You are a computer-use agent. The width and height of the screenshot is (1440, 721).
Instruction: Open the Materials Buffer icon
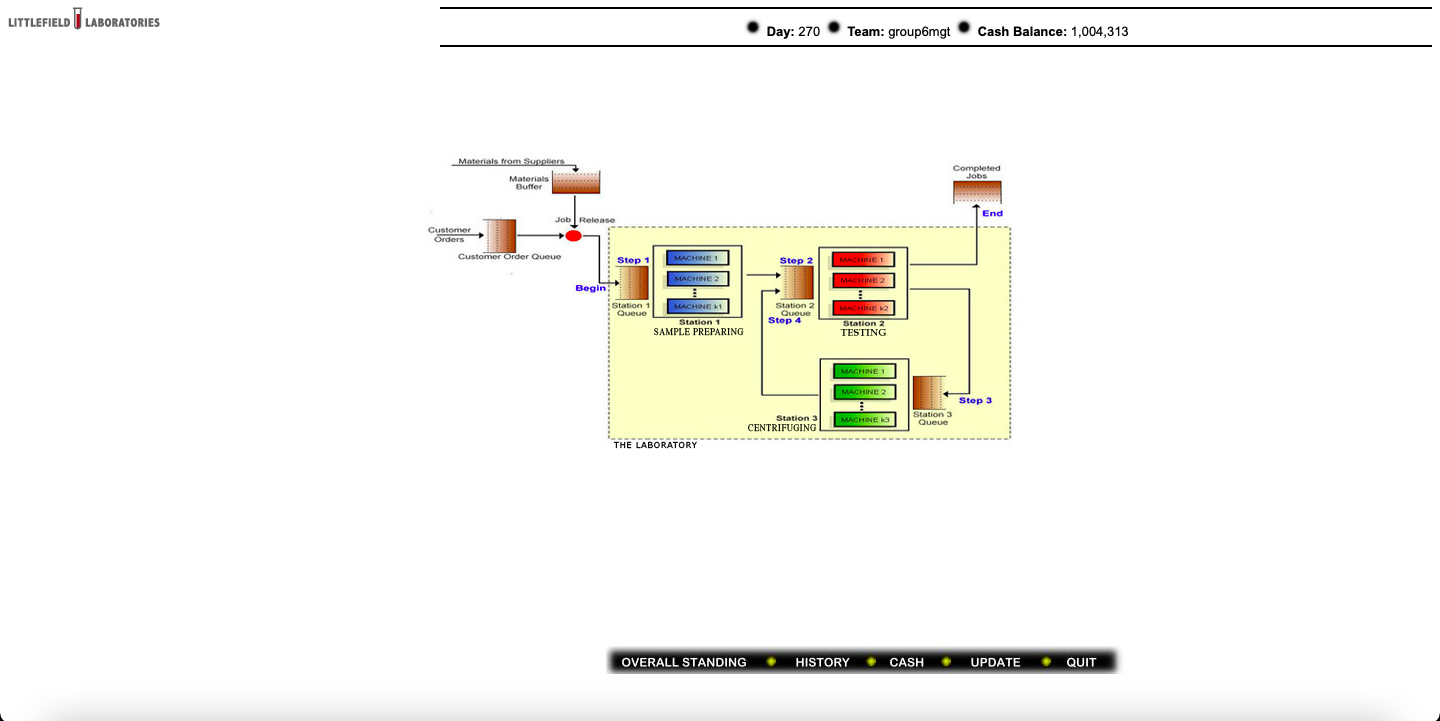[576, 181]
